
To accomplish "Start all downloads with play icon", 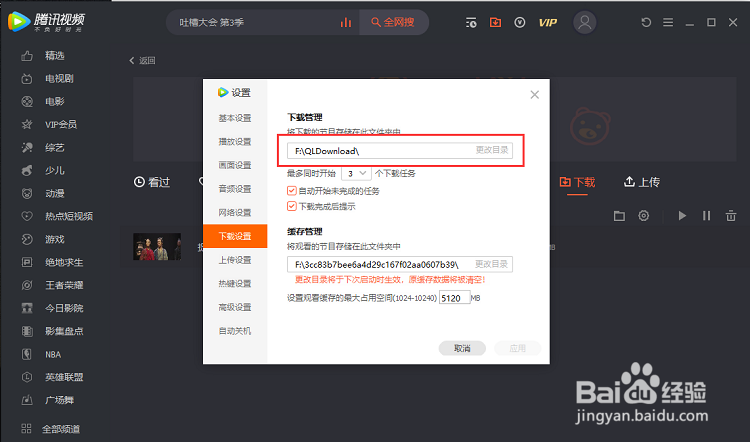I will [x=682, y=216].
